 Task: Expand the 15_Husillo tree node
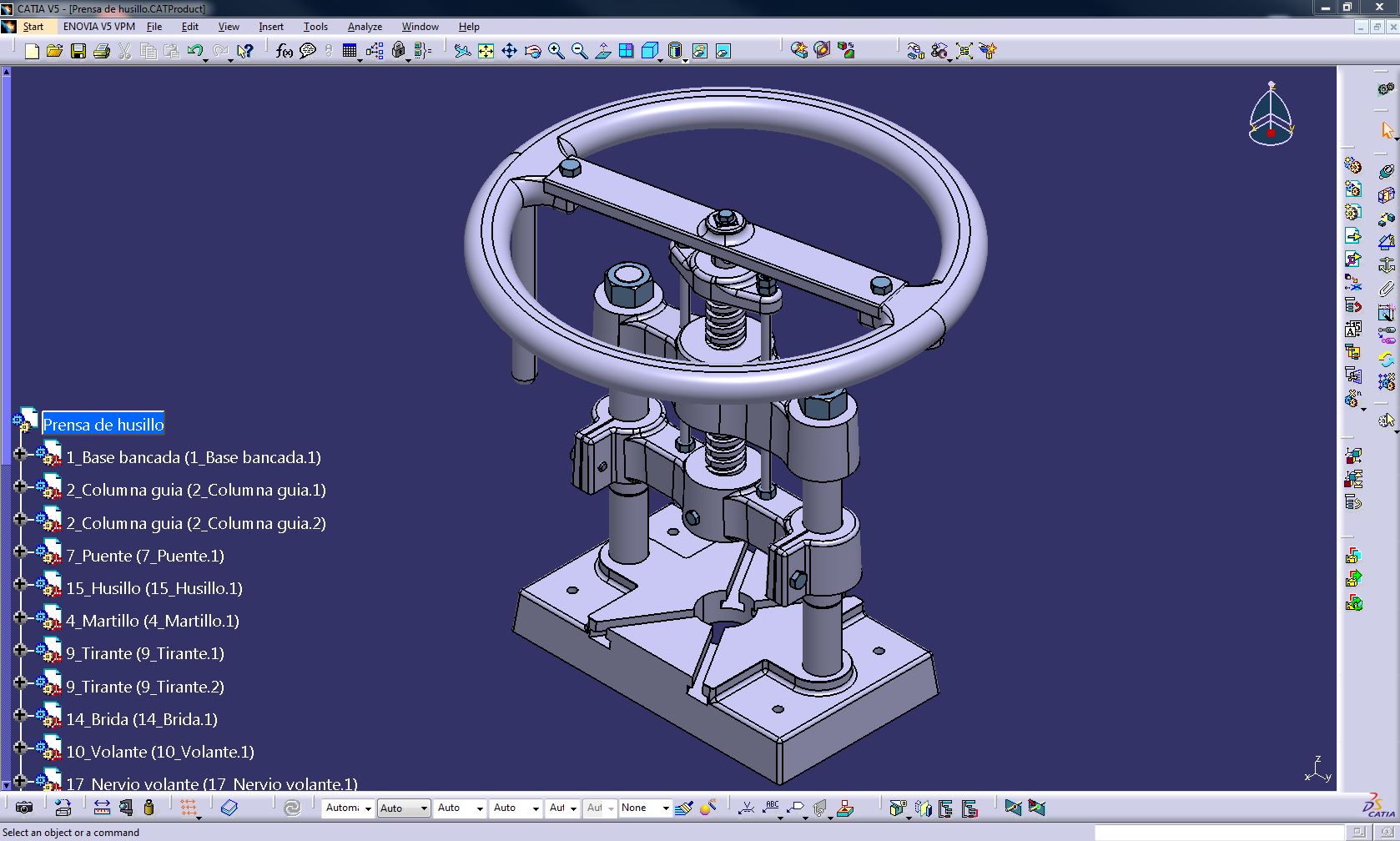(20, 584)
